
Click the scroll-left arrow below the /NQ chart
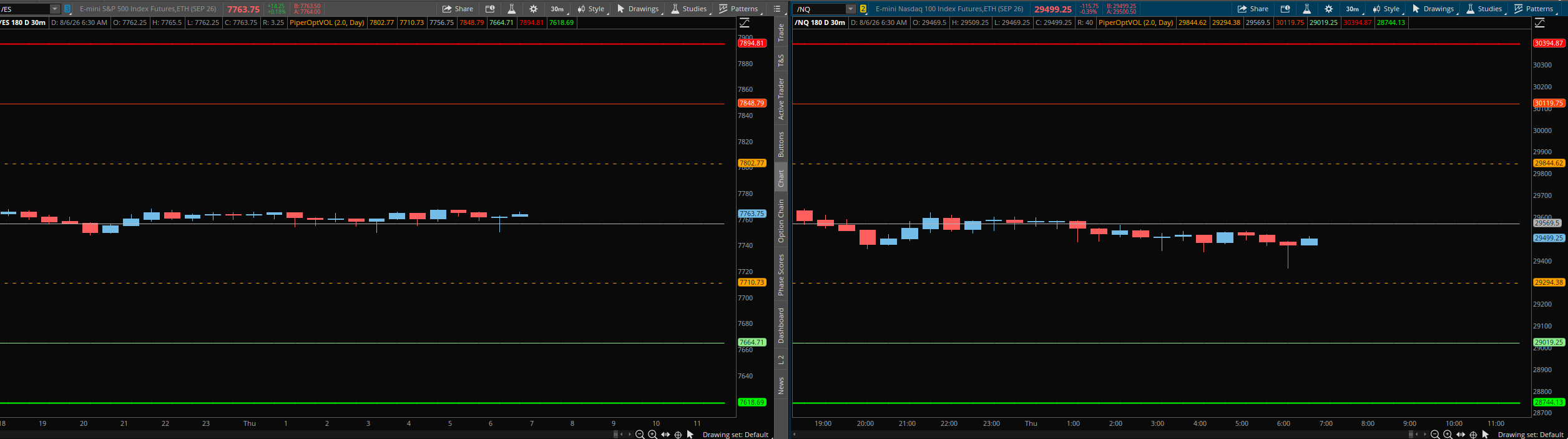coord(795,435)
